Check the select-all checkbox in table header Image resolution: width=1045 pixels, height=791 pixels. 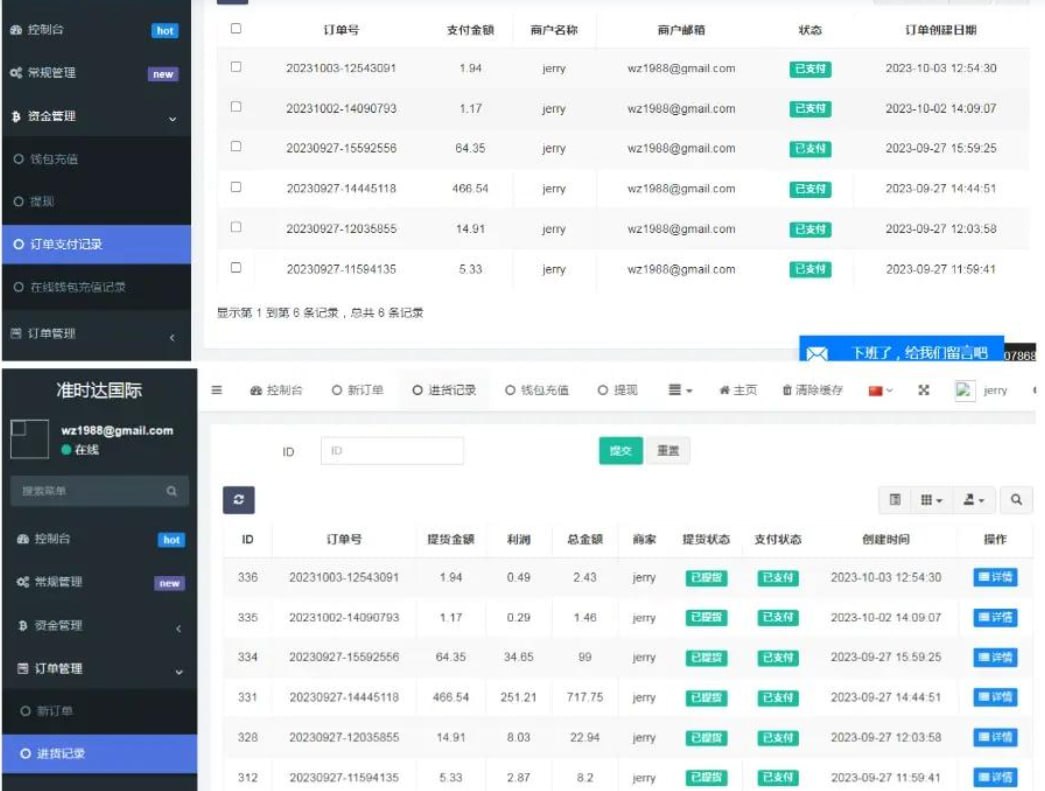[x=236, y=29]
